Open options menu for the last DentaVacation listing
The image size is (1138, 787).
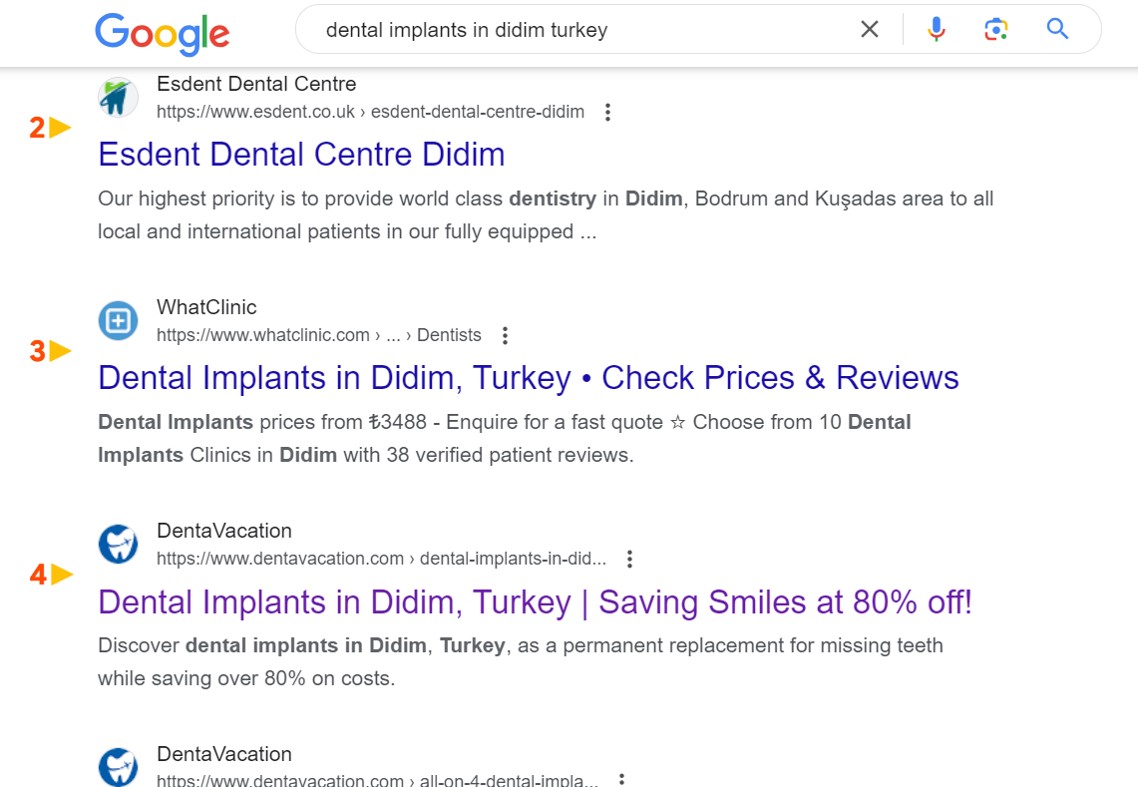(x=621, y=777)
